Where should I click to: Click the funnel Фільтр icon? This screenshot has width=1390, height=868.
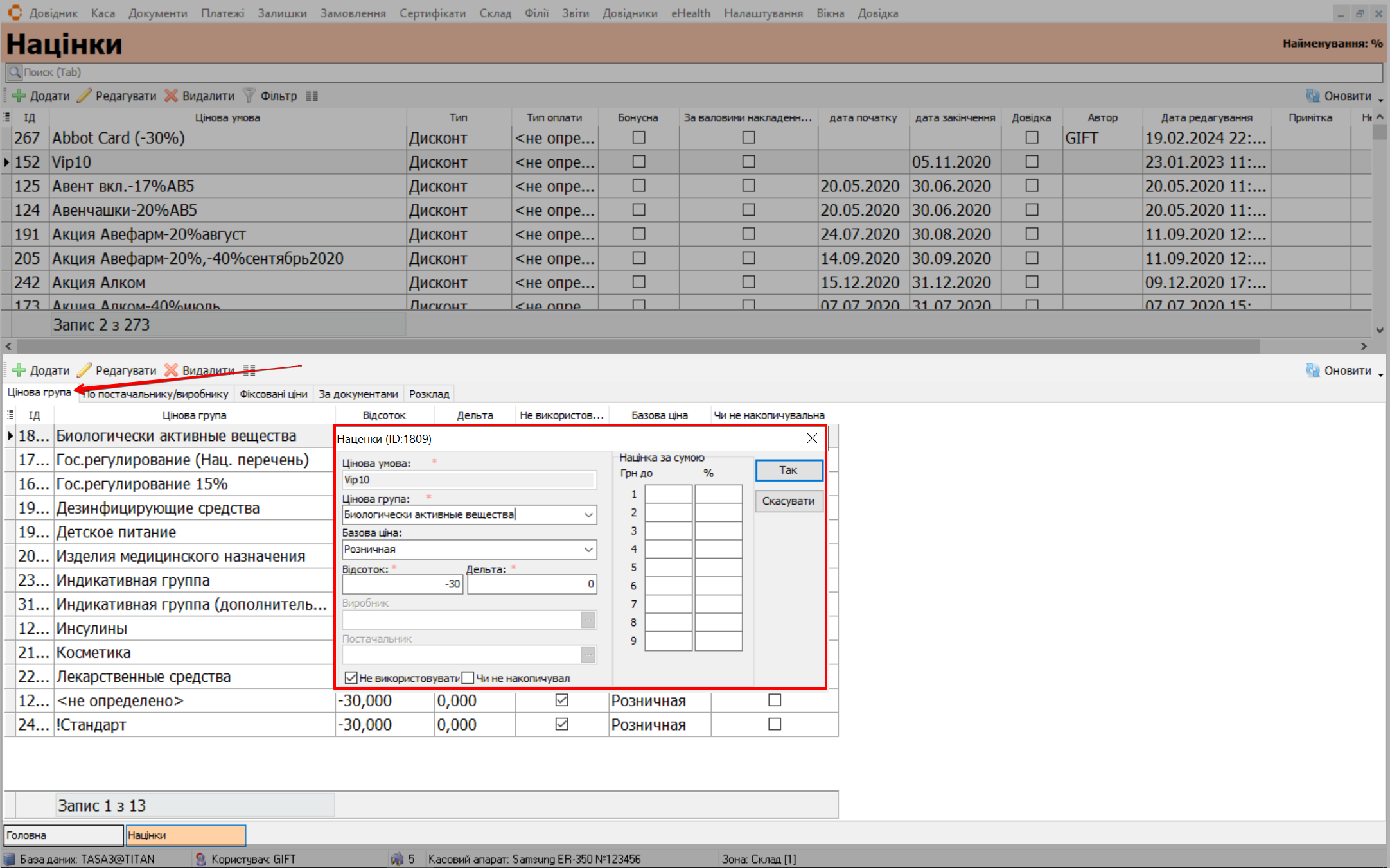point(249,96)
